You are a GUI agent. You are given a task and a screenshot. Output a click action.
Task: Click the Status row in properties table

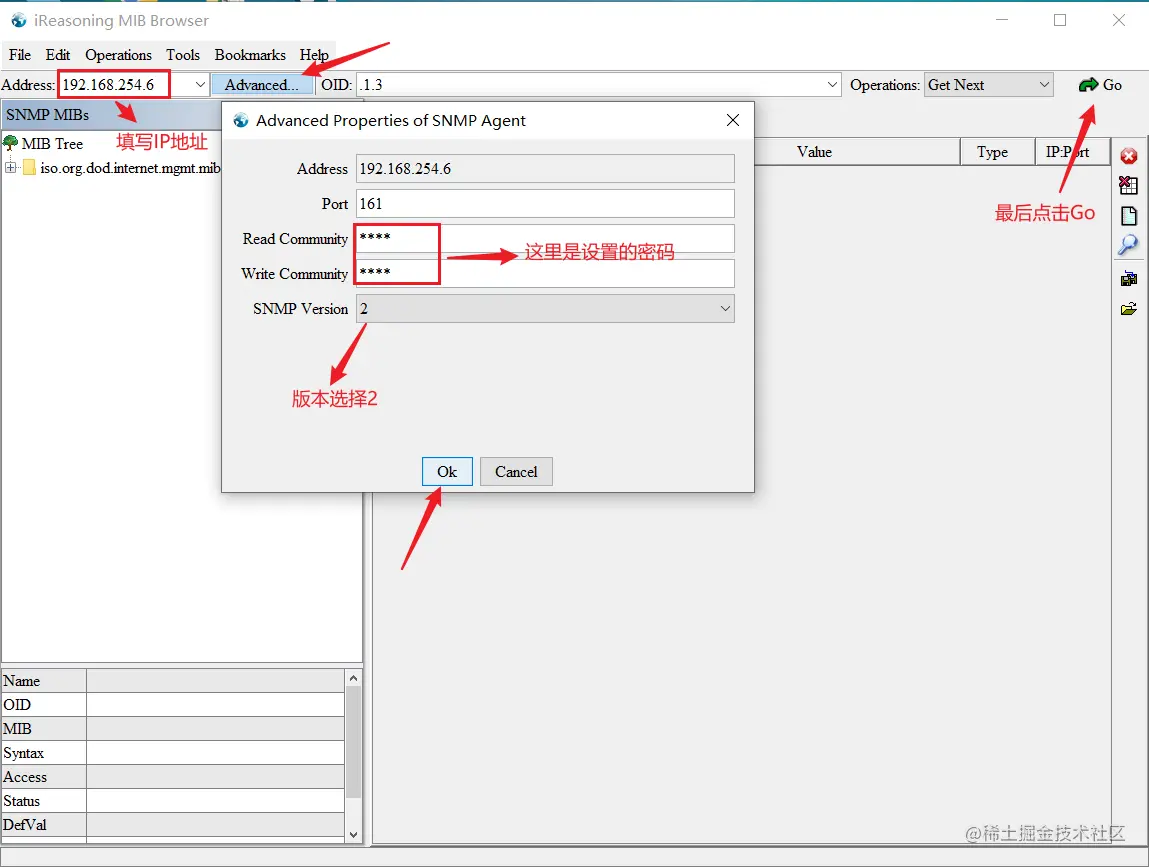[173, 801]
